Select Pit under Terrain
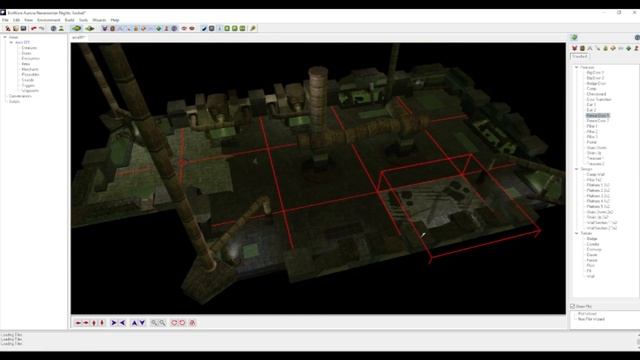This screenshot has height=360, width=640. point(589,271)
